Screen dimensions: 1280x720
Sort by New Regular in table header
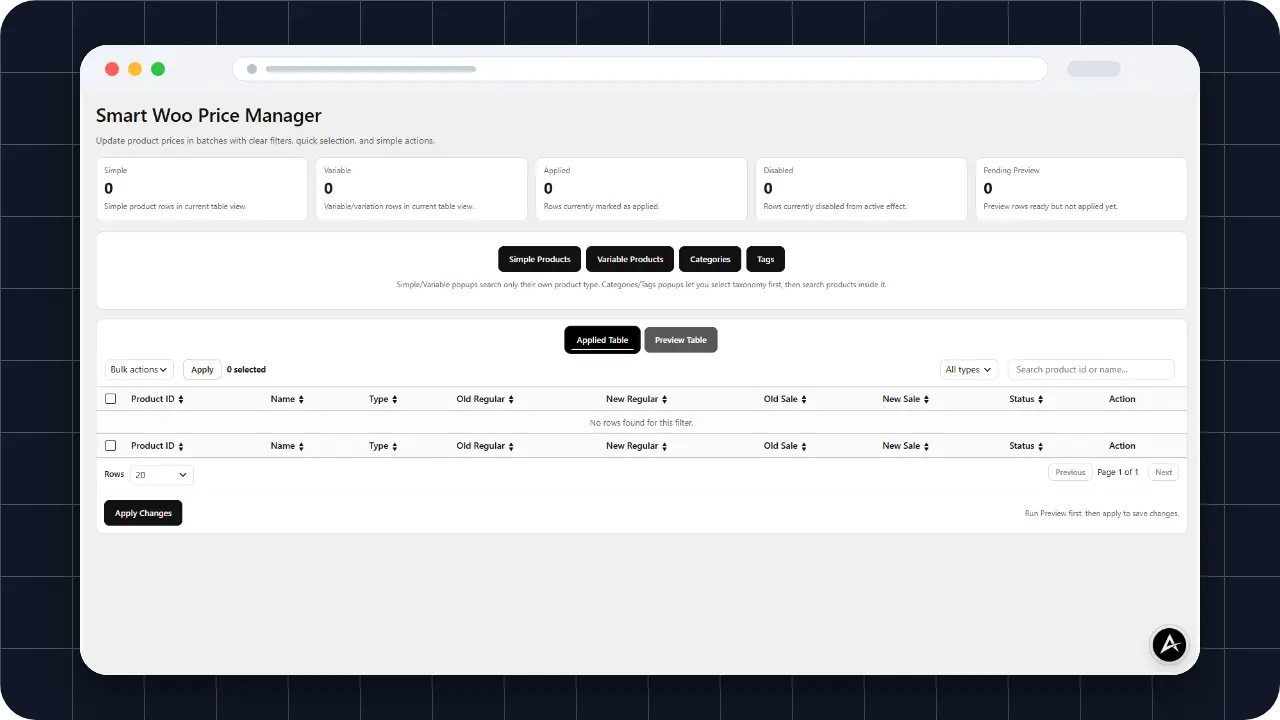[x=636, y=399]
